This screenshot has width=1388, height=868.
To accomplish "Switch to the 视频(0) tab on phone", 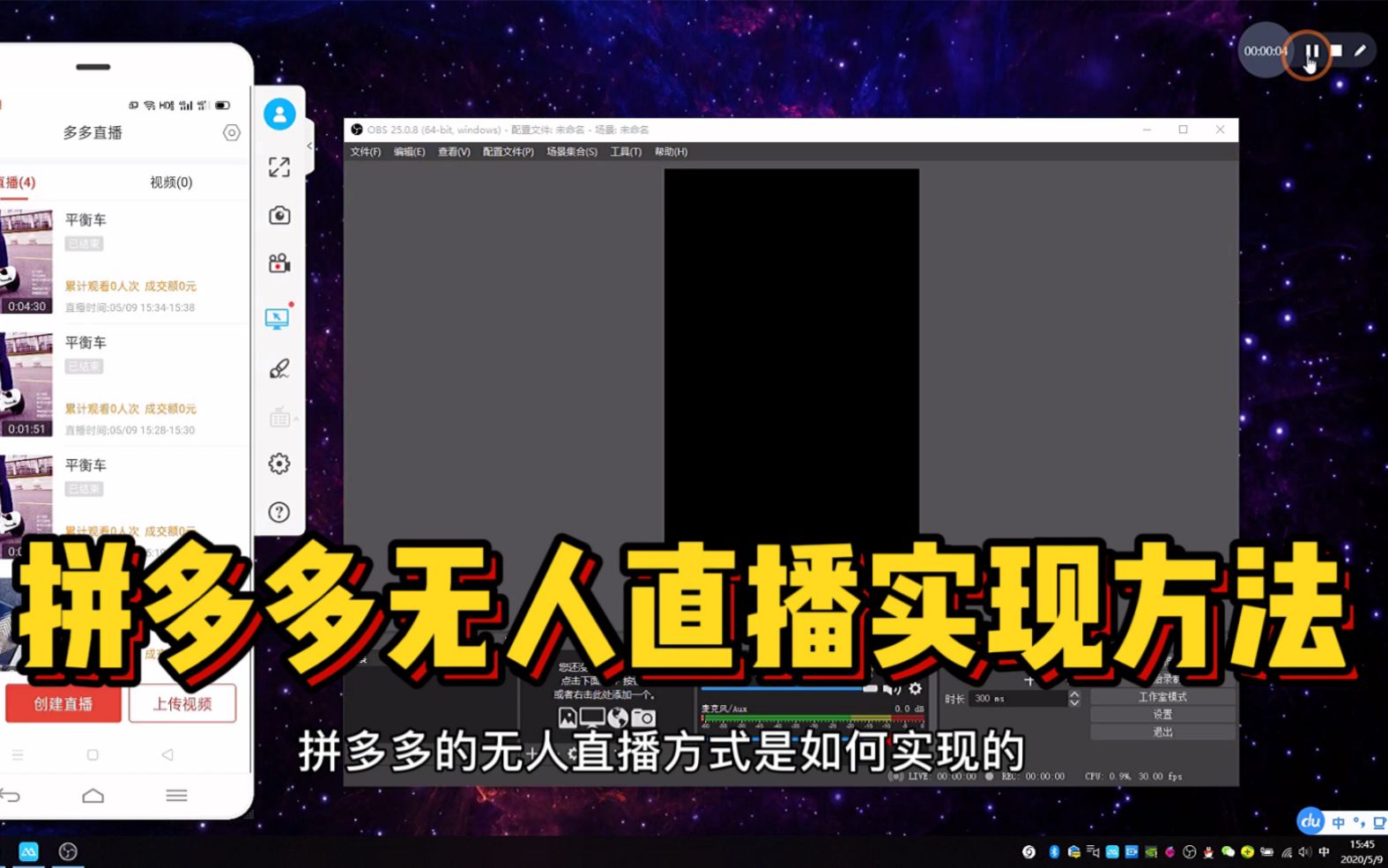I will click(x=171, y=182).
